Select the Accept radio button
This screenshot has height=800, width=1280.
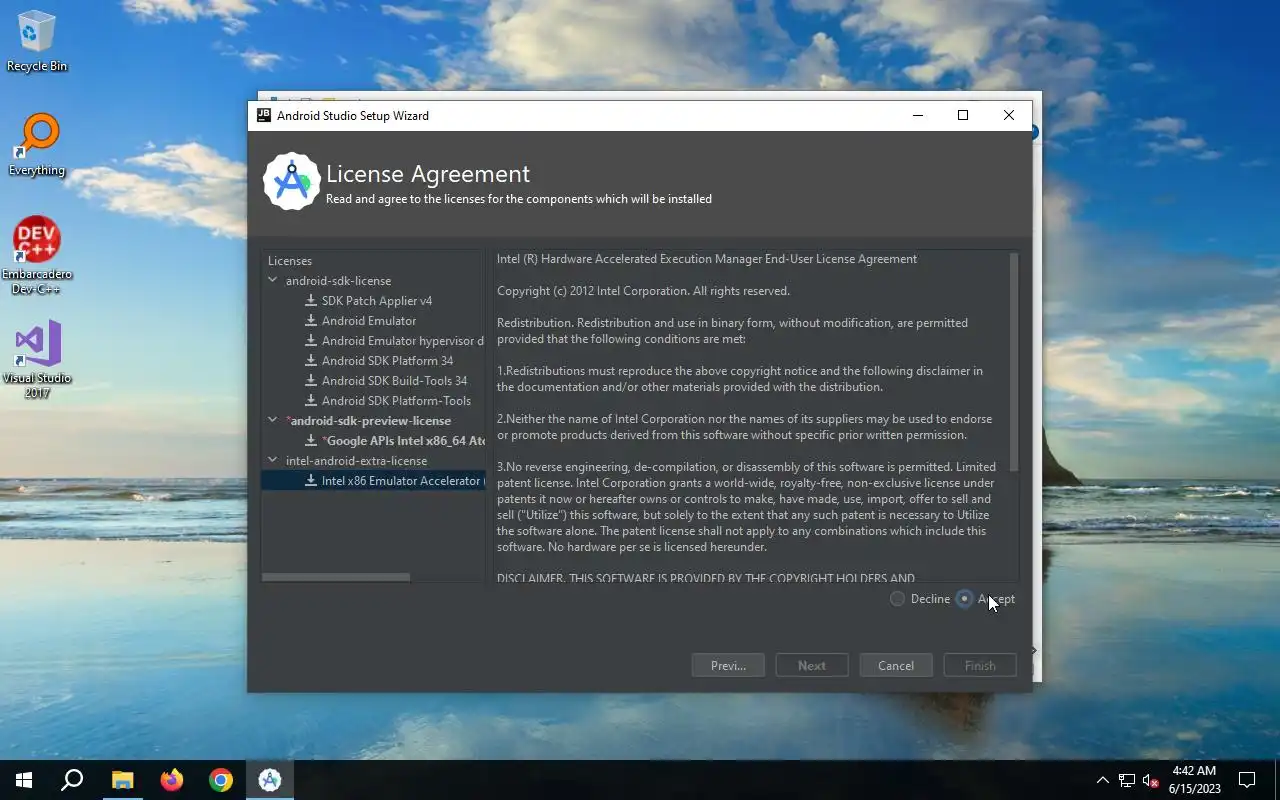(964, 599)
